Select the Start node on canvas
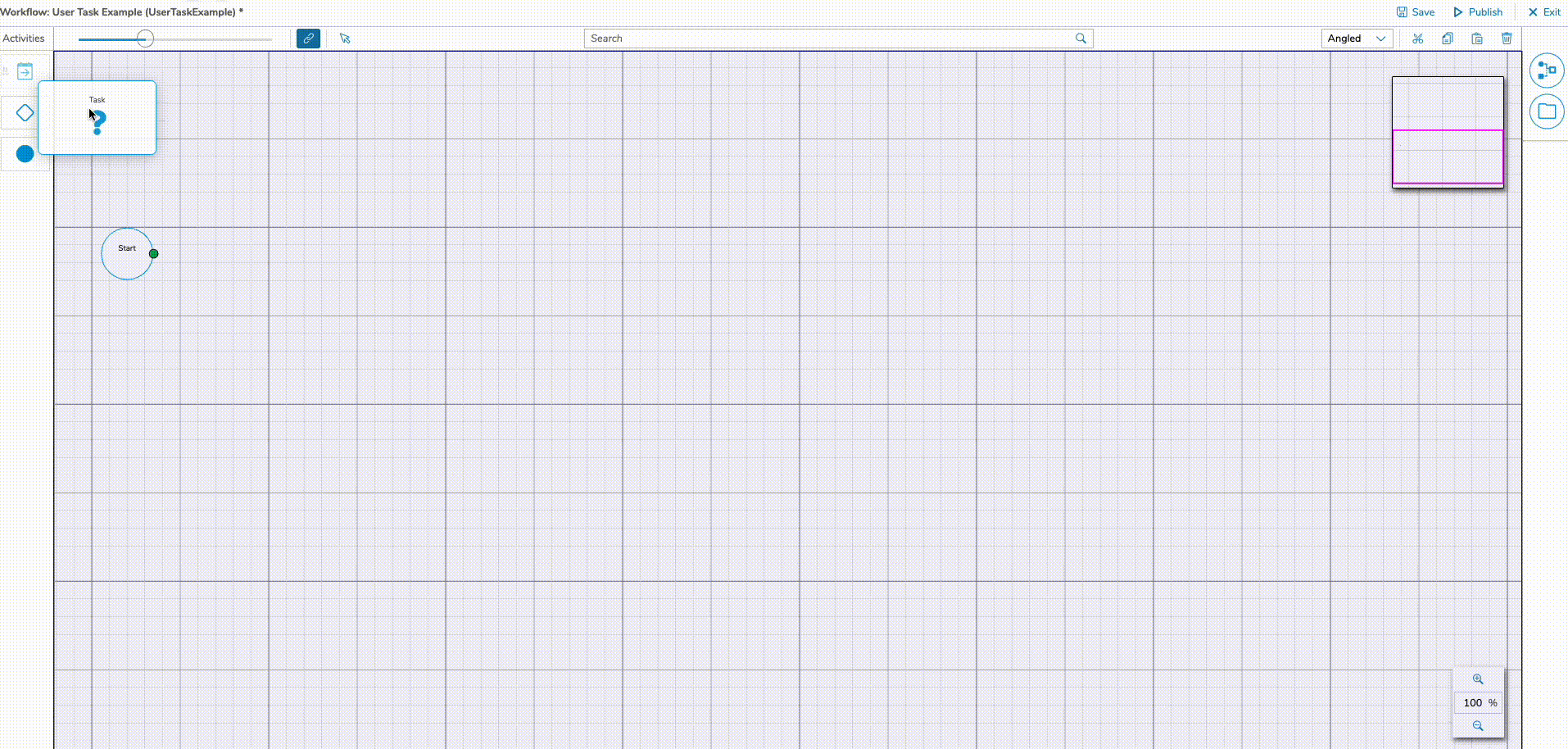Screen dimensions: 1568x749 [x=127, y=253]
